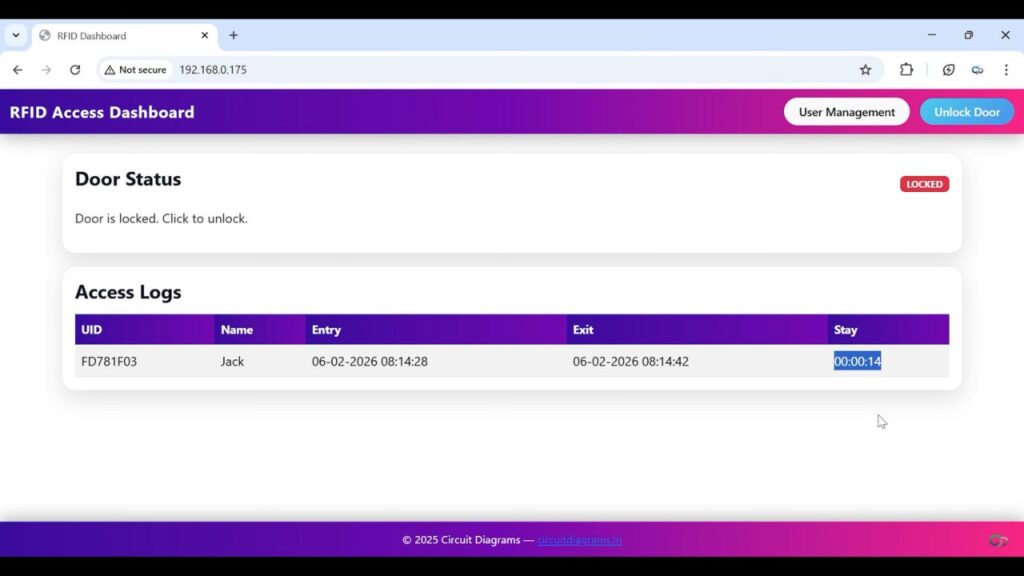Click exit time 06-02-2026 08:14:42

point(630,361)
